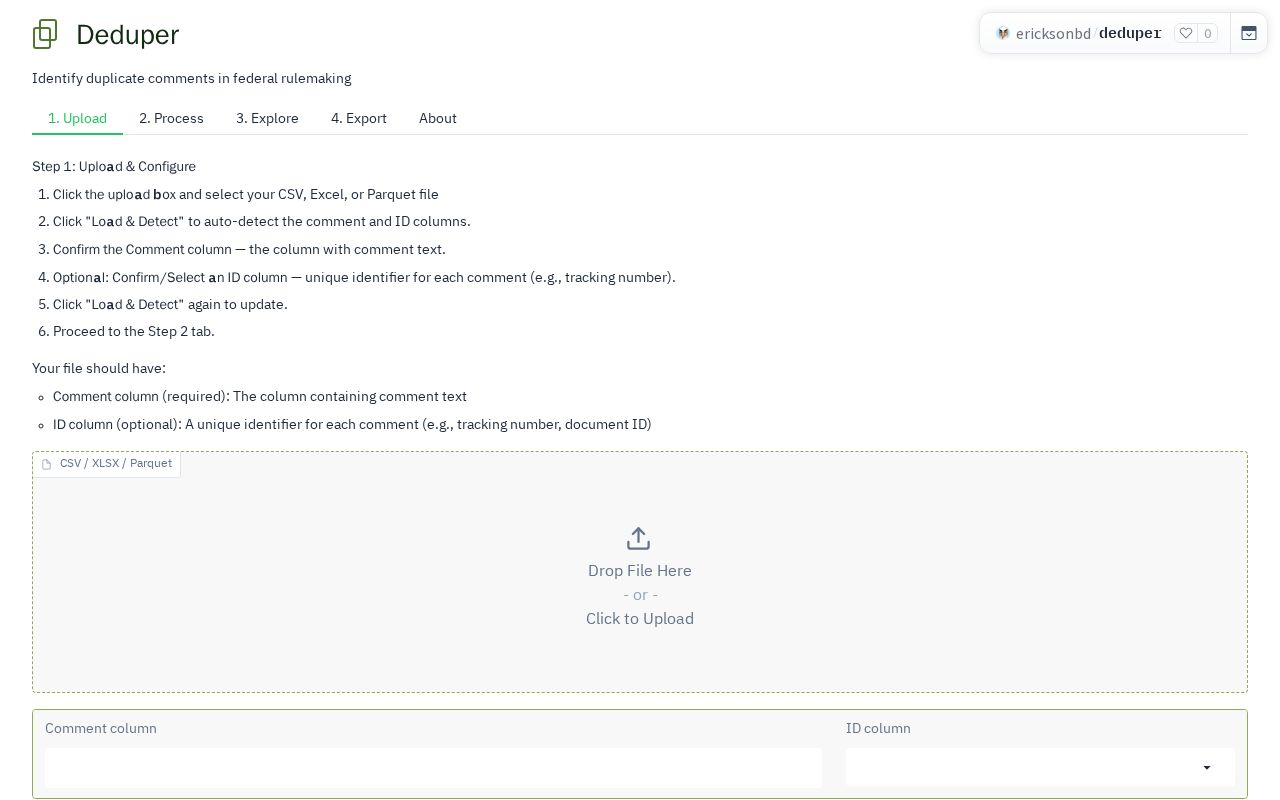Like the space with the heart icon
The height and width of the screenshot is (800, 1280).
1186,33
